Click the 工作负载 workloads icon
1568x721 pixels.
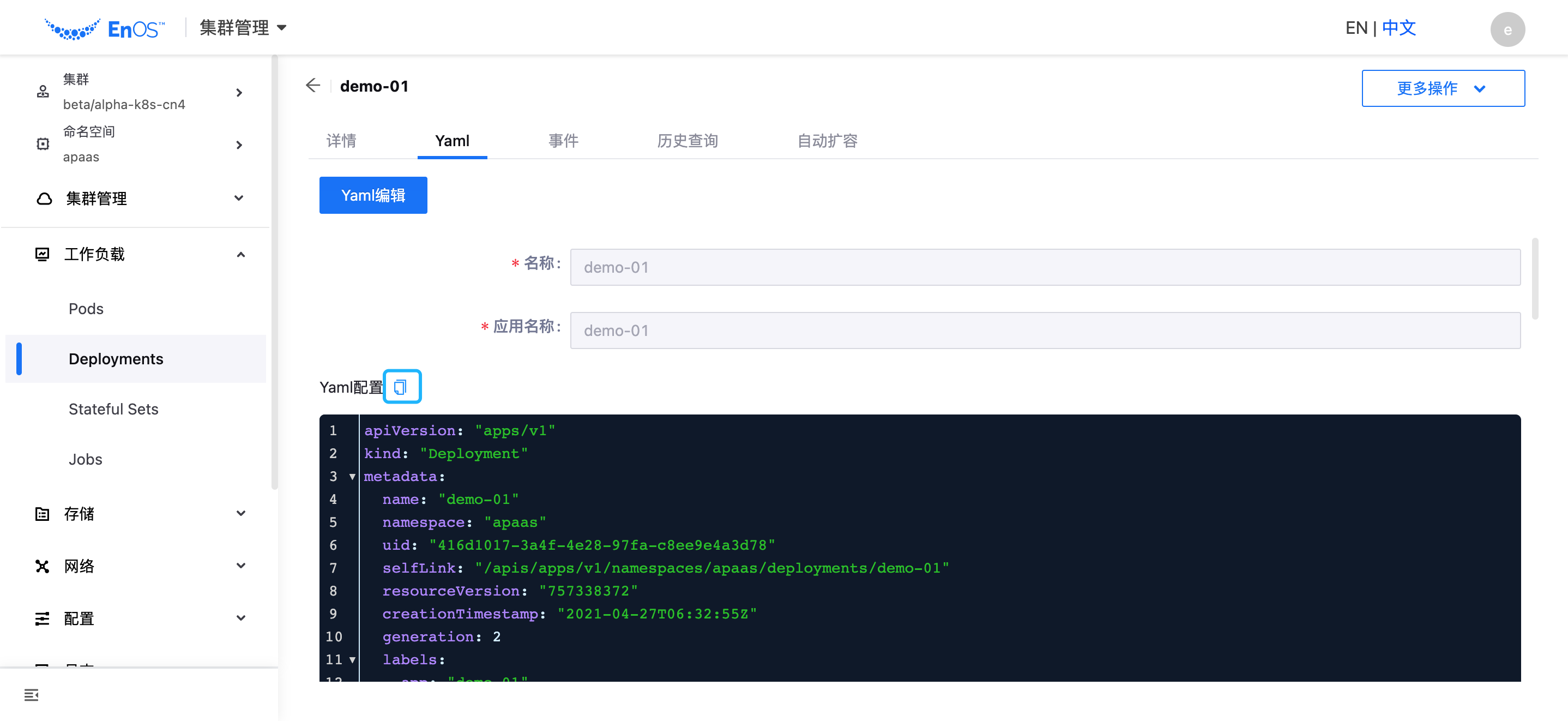click(x=43, y=254)
